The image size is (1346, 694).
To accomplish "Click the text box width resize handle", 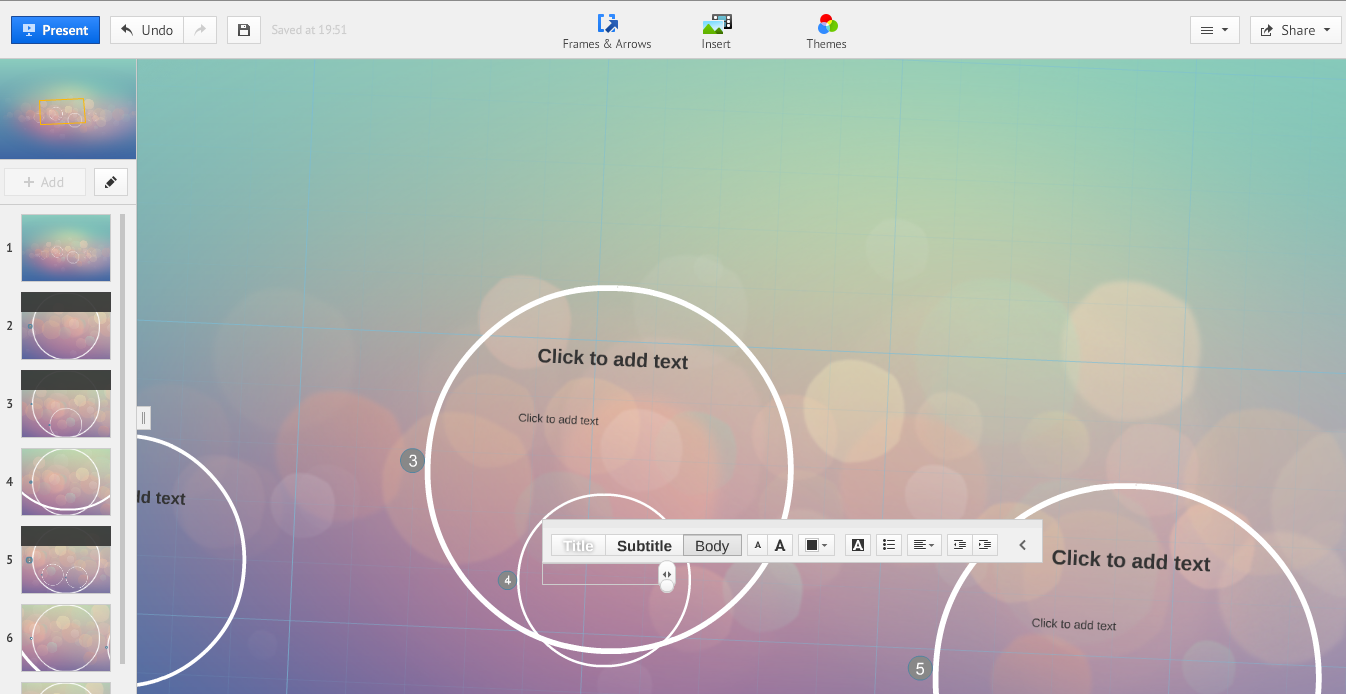I will pos(667,575).
